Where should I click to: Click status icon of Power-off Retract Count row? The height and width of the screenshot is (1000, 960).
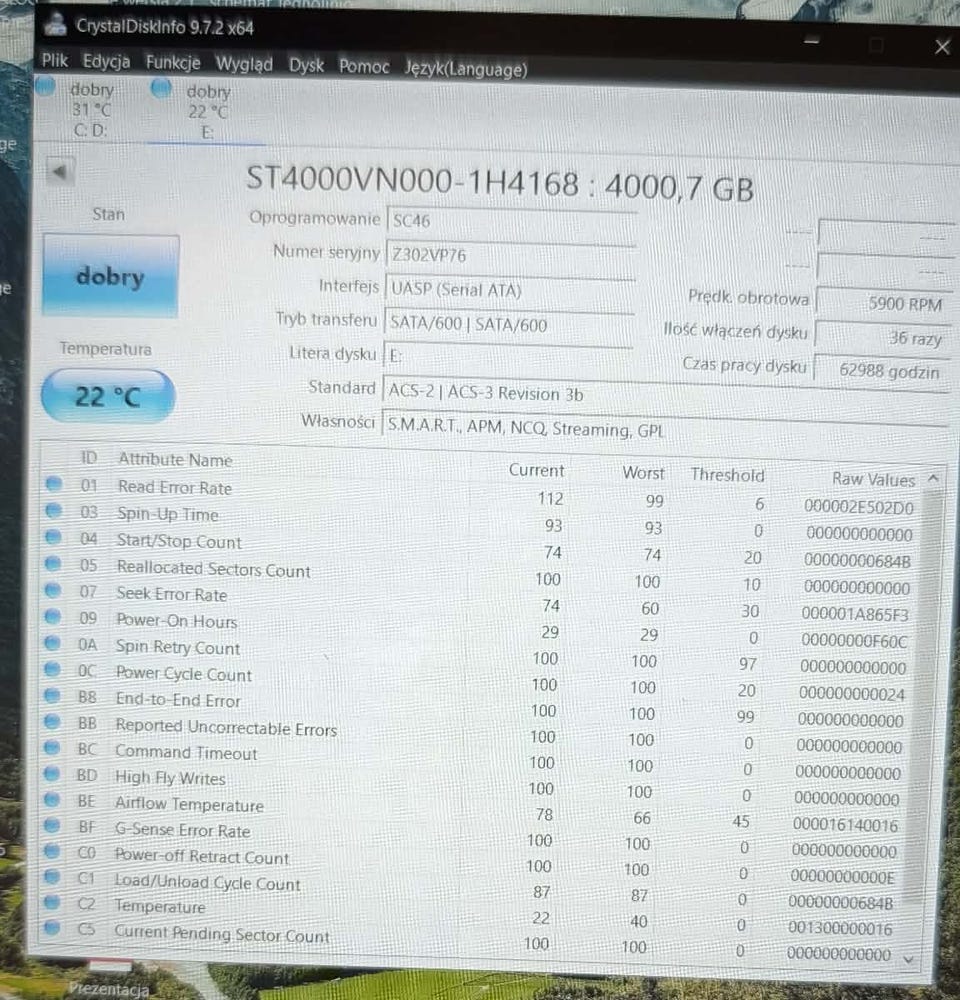tap(52, 851)
